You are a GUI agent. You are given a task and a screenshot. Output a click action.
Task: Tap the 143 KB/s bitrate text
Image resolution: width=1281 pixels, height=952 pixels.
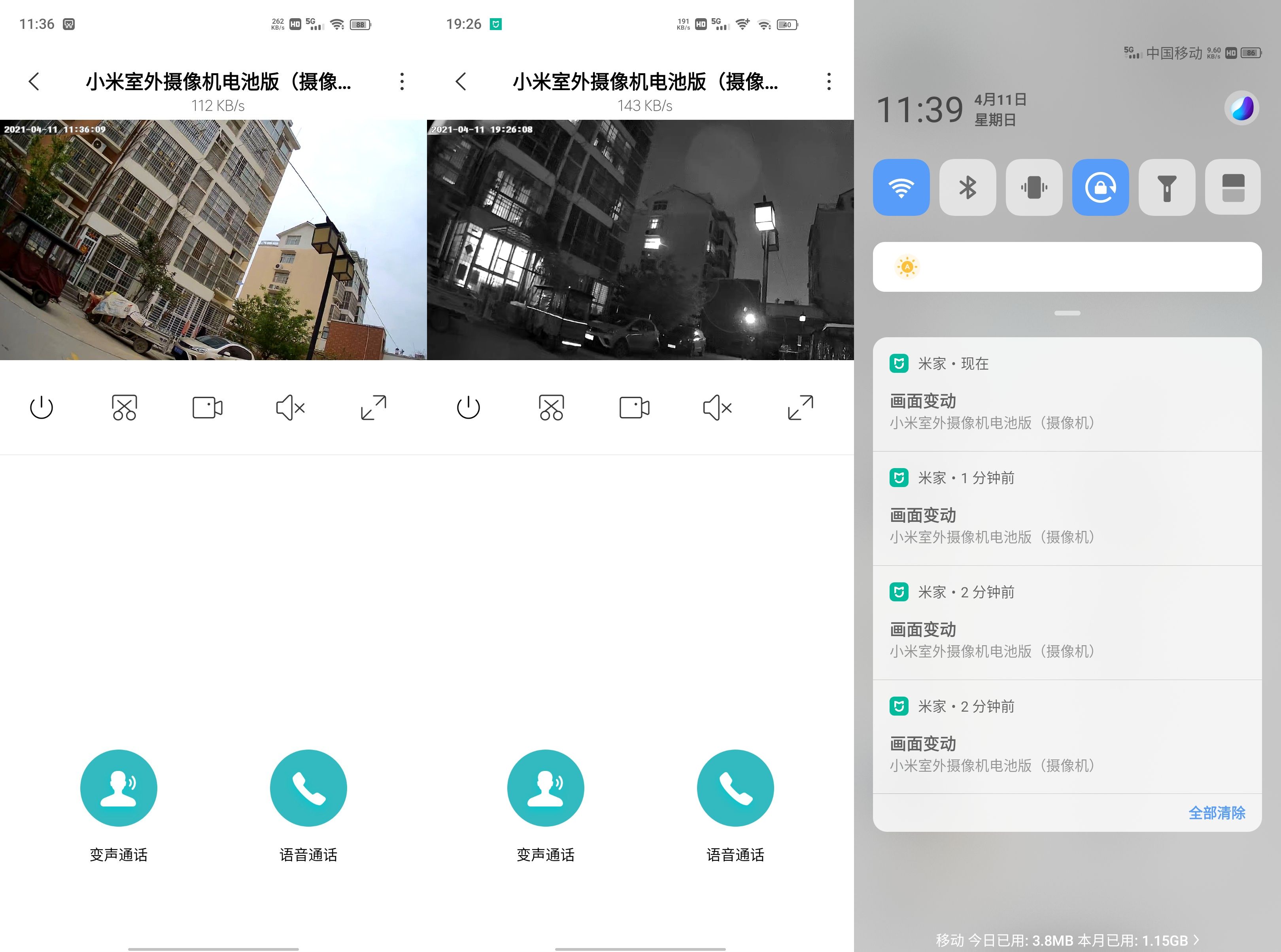(645, 106)
